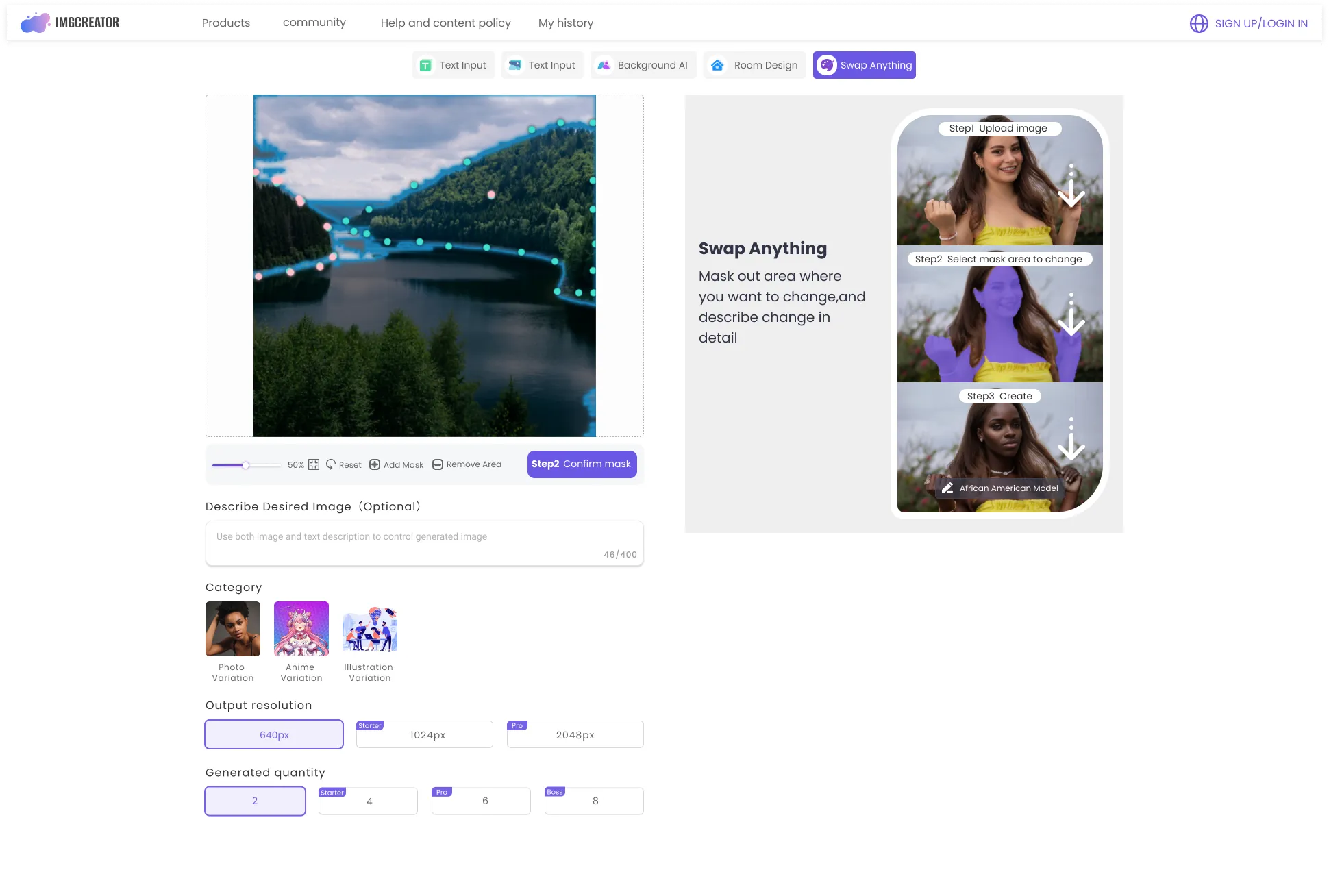This screenshot has height=896, width=1329.
Task: Select Illustration Variation category thumbnail
Action: click(x=370, y=629)
